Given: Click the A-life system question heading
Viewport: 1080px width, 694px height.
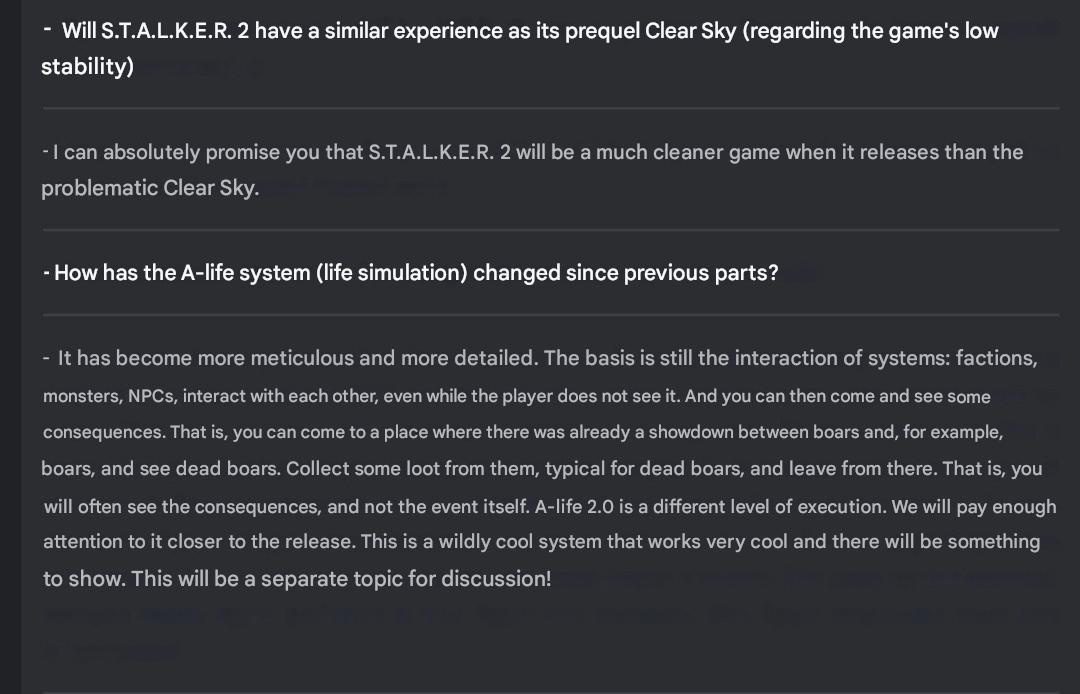Looking at the screenshot, I should click(411, 273).
